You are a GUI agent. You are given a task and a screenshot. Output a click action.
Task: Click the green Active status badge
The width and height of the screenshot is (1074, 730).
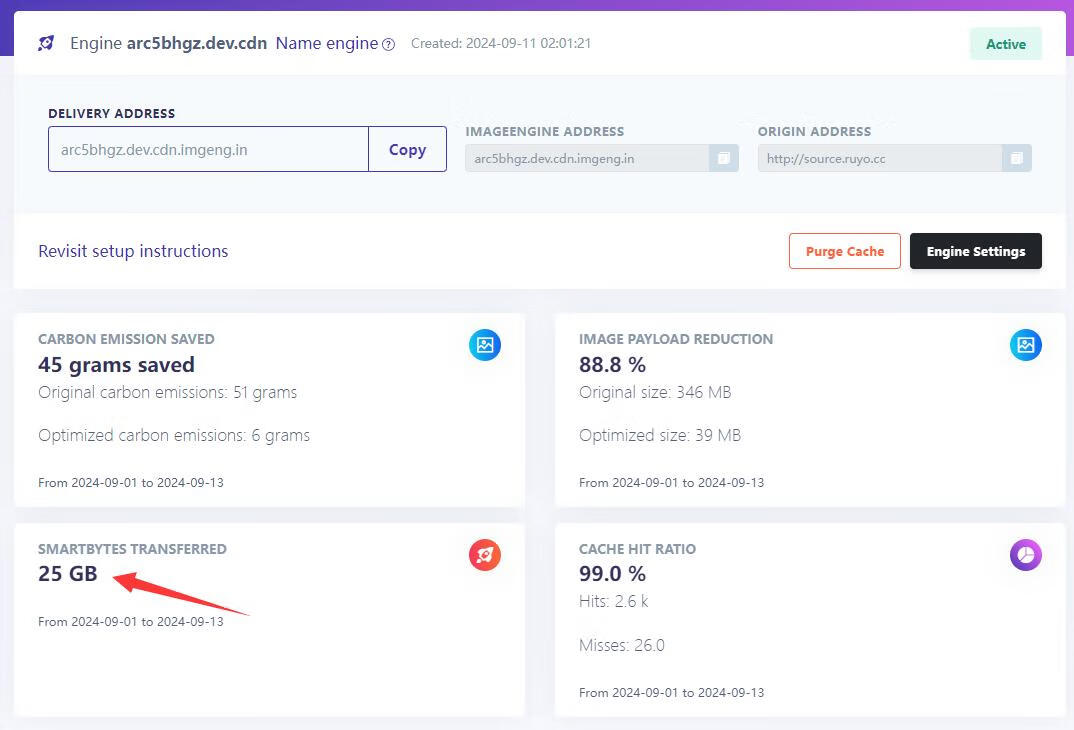[x=1005, y=44]
